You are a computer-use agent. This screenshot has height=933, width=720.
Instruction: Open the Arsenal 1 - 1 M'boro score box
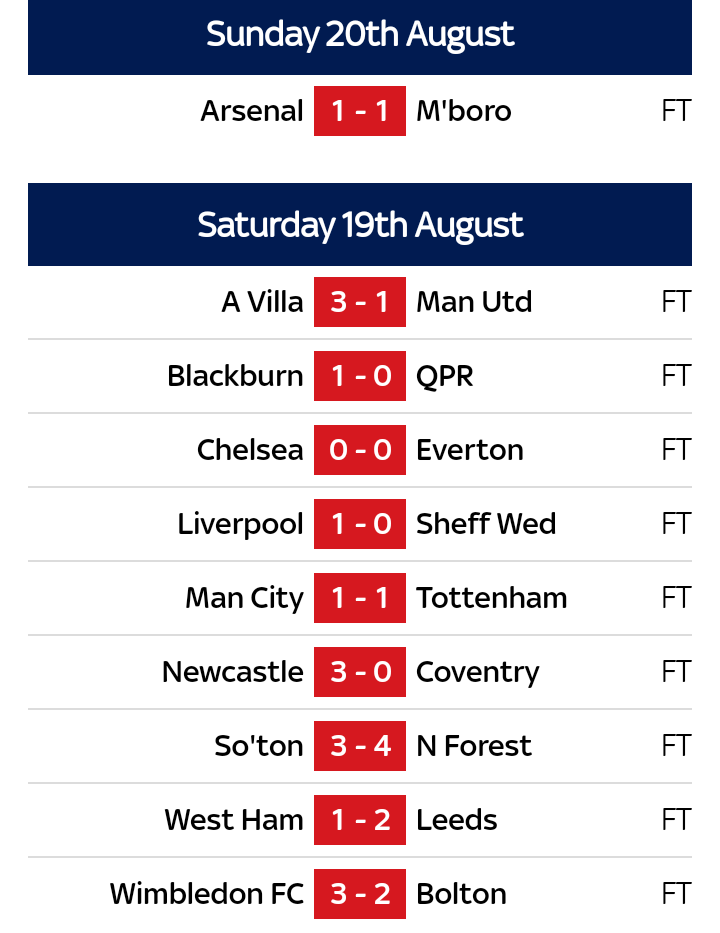click(360, 111)
